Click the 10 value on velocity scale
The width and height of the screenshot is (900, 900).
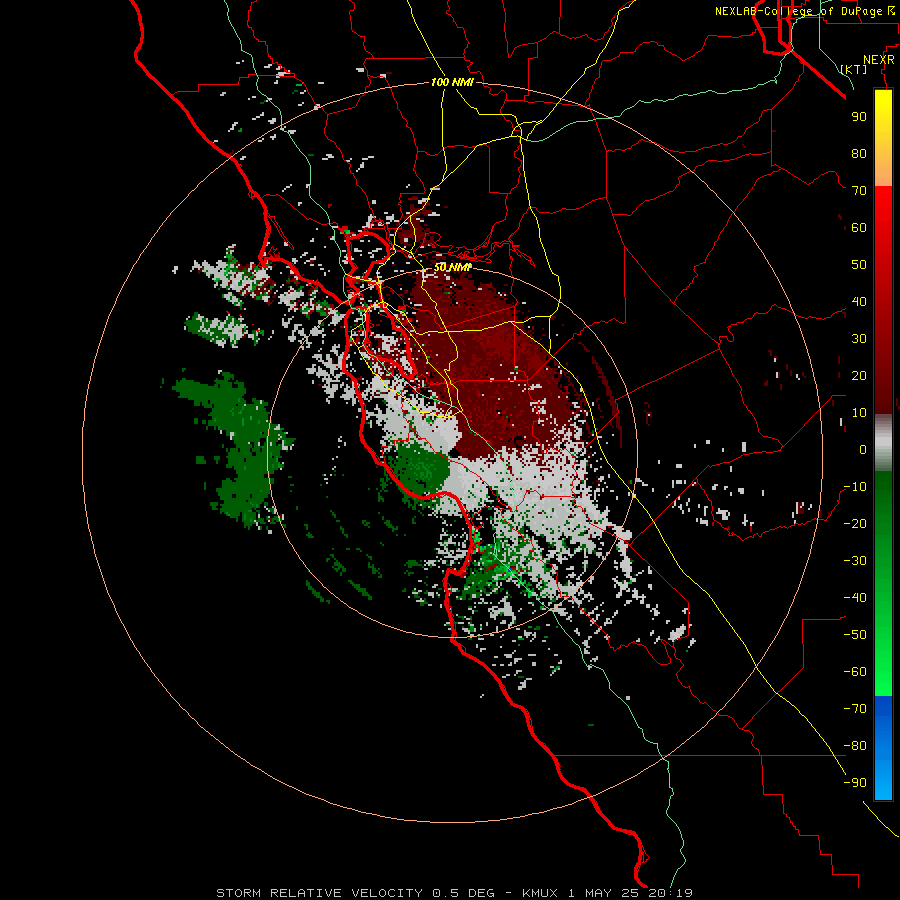859,413
